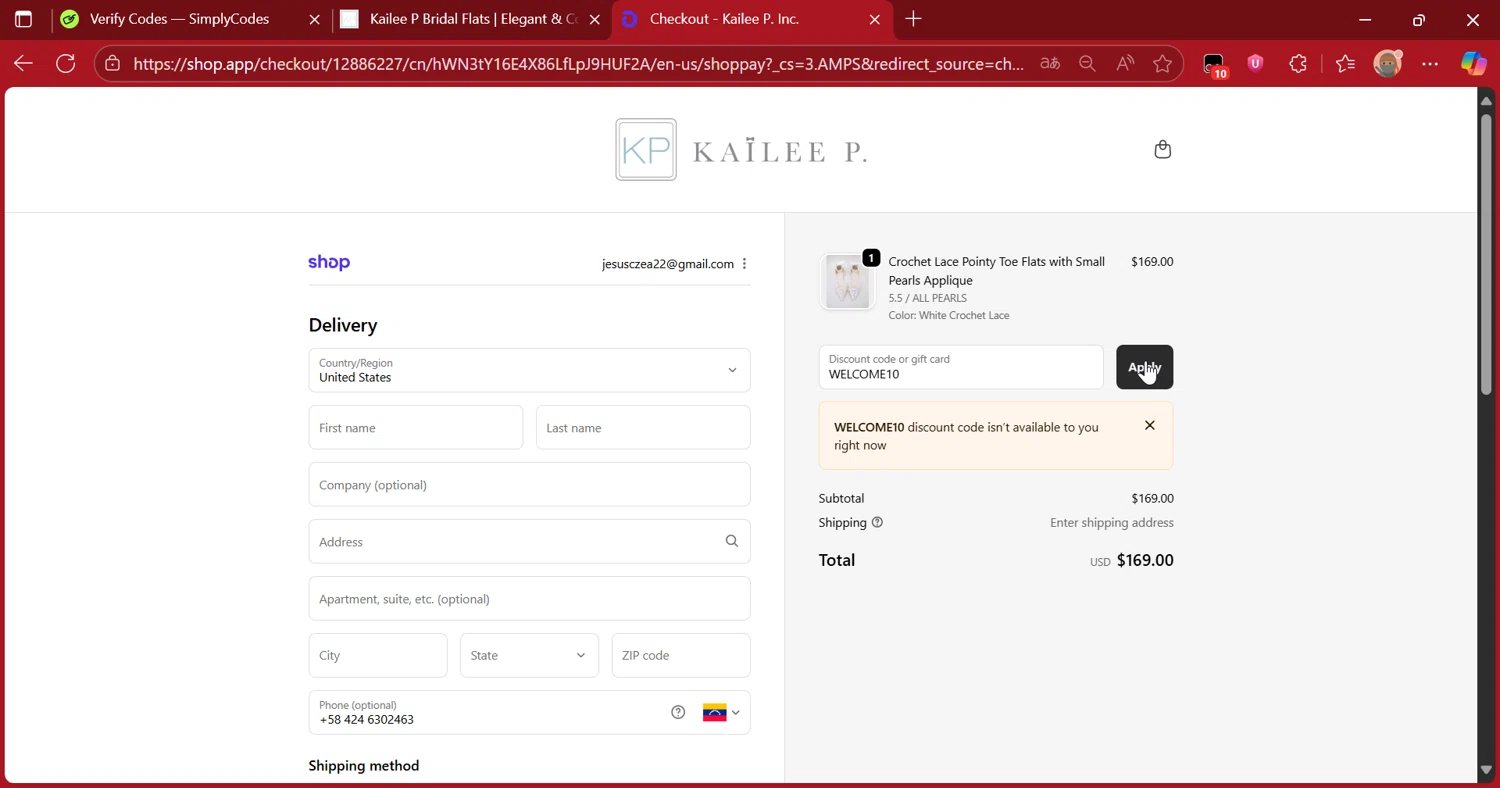The height and width of the screenshot is (788, 1500).
Task: Open the Favorites list icon
Action: coord(1345,64)
